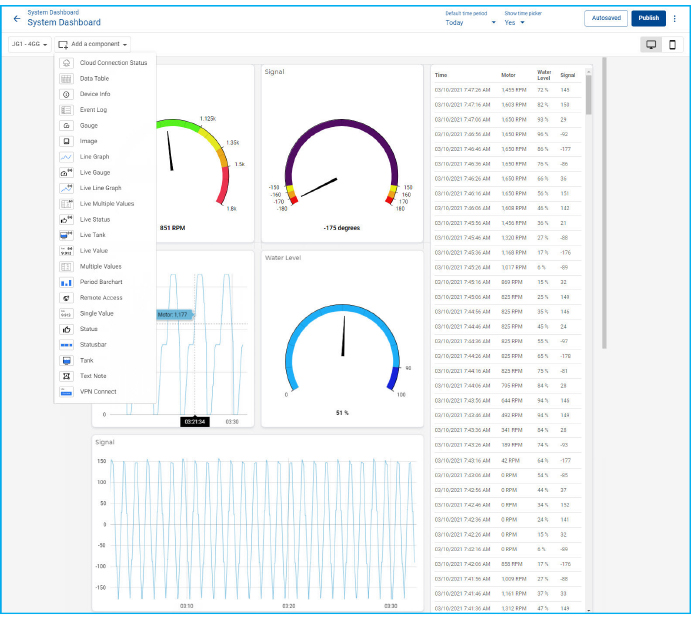Screen dimensions: 691x620
Task: Click the Signal column header
Action: pos(568,75)
